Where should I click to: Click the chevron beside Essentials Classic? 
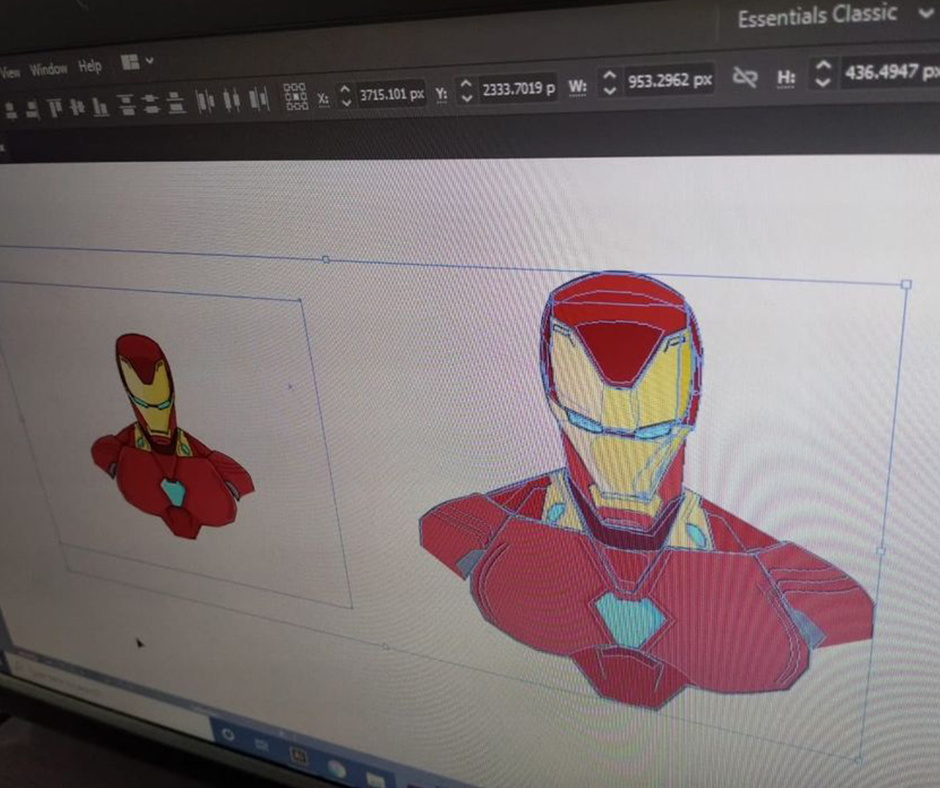tap(925, 13)
